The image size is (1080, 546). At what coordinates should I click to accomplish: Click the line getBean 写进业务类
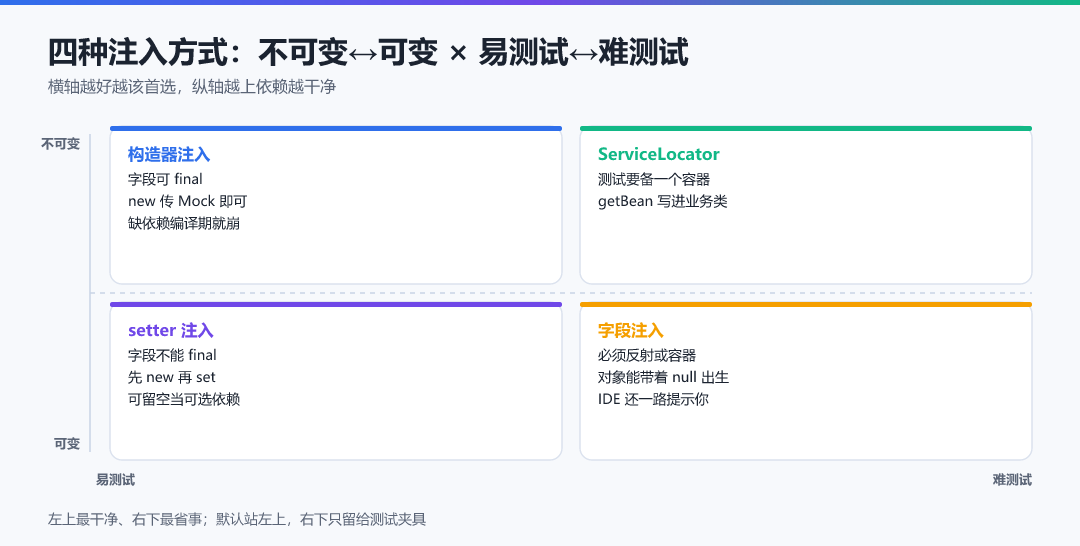(x=663, y=201)
